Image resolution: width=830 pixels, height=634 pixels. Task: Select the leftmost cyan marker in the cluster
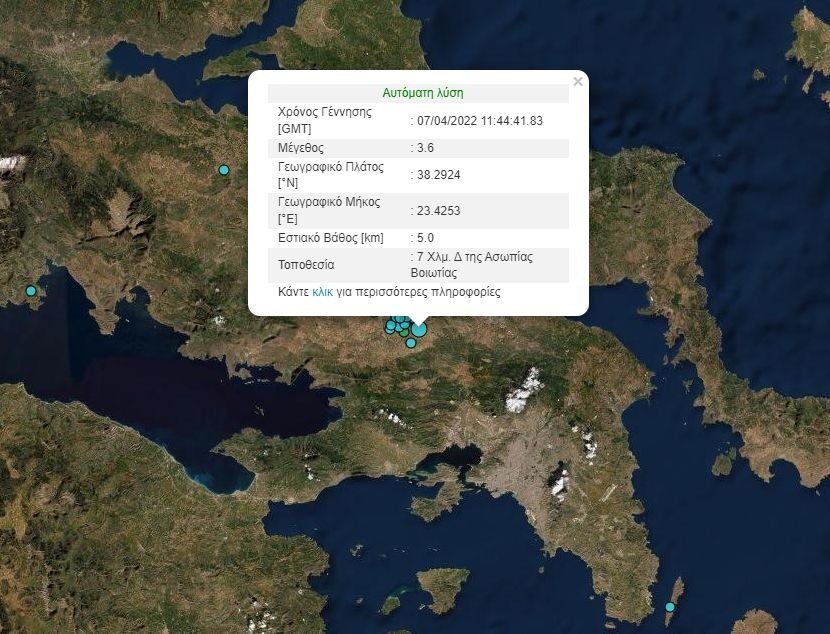(390, 327)
